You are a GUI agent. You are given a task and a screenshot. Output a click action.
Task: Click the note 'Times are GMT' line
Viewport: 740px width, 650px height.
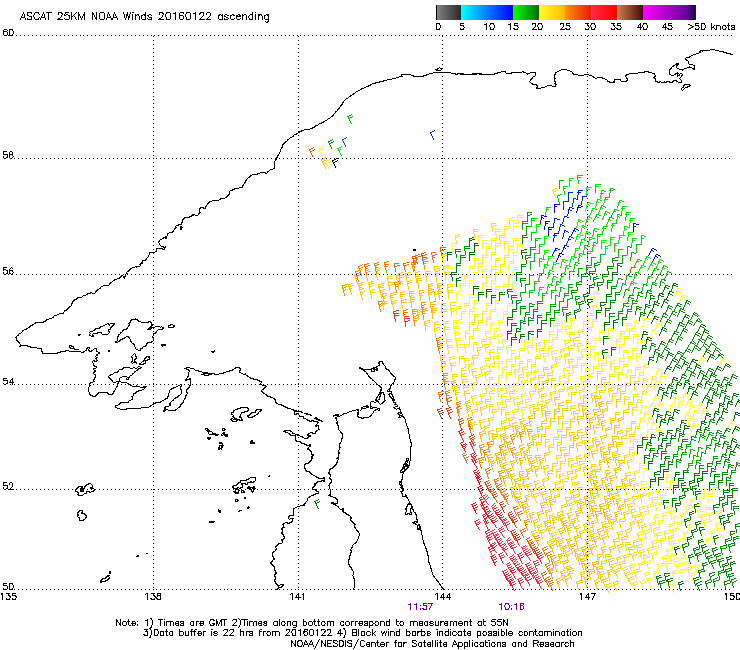[x=312, y=623]
